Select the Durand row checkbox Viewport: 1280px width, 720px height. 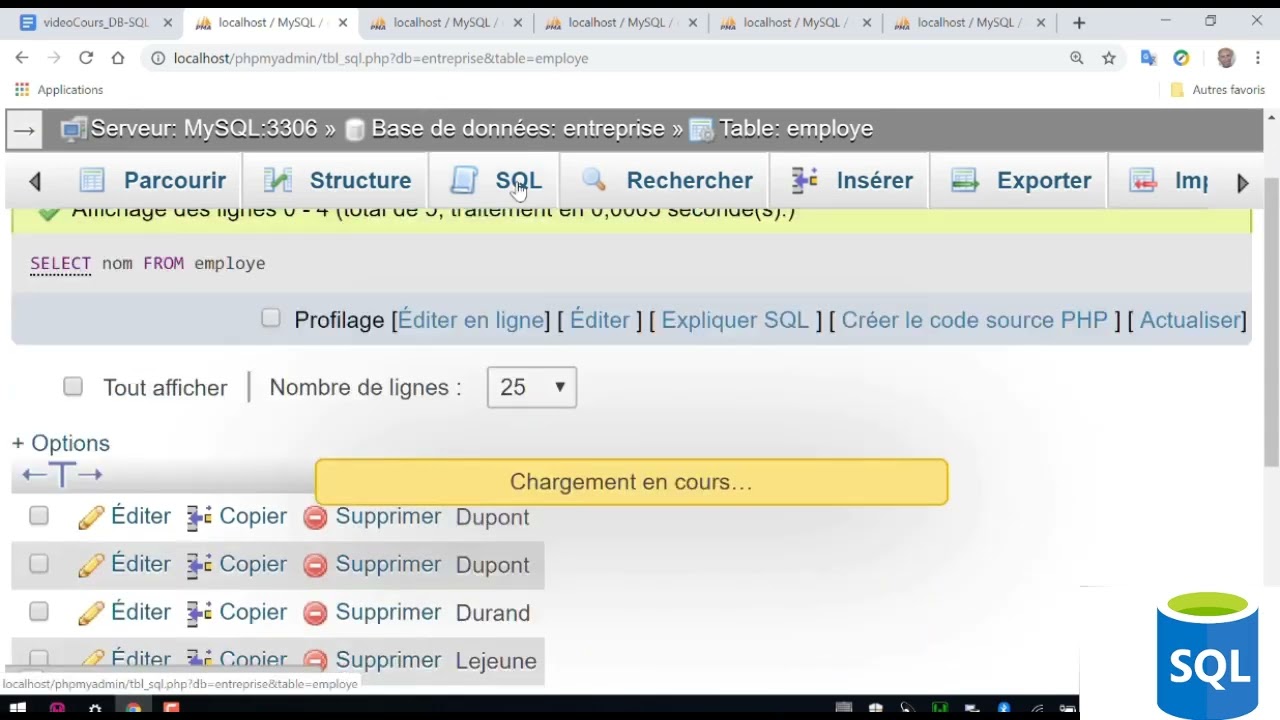[39, 611]
